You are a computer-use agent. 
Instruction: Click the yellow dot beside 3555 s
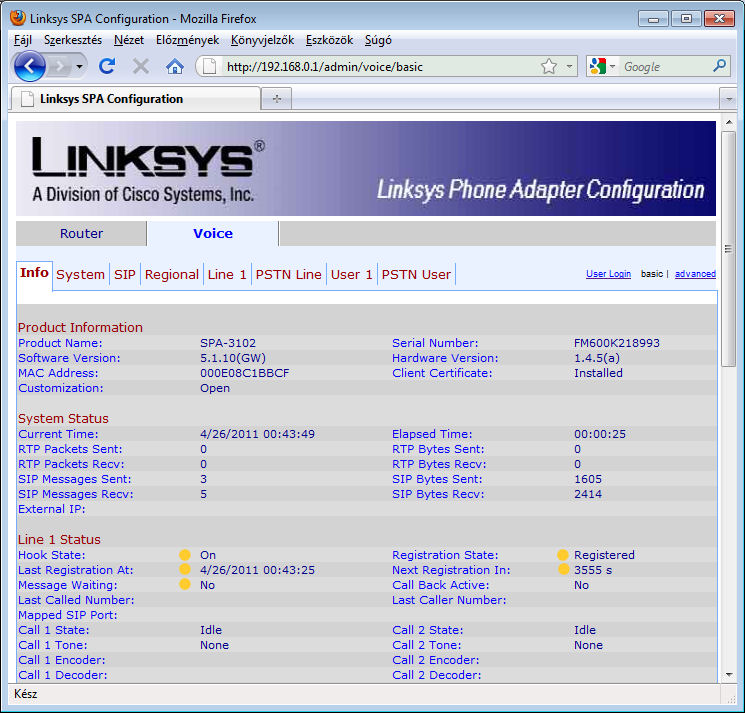(563, 570)
